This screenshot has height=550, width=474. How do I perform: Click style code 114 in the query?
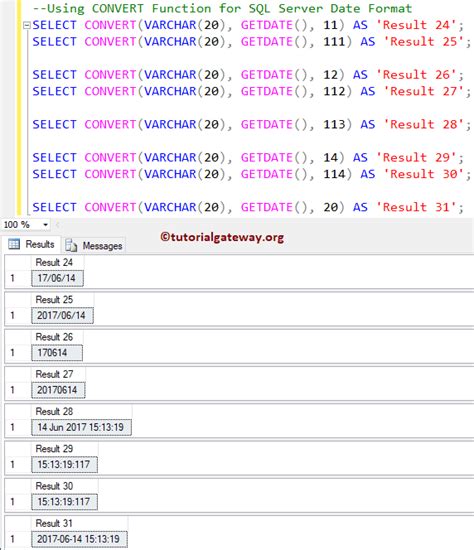[334, 174]
